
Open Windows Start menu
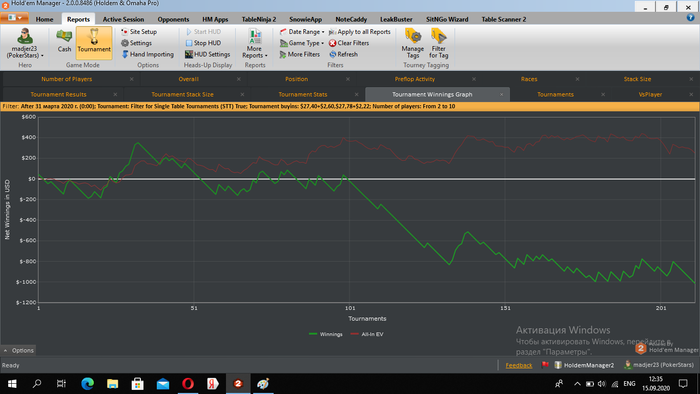(12, 384)
